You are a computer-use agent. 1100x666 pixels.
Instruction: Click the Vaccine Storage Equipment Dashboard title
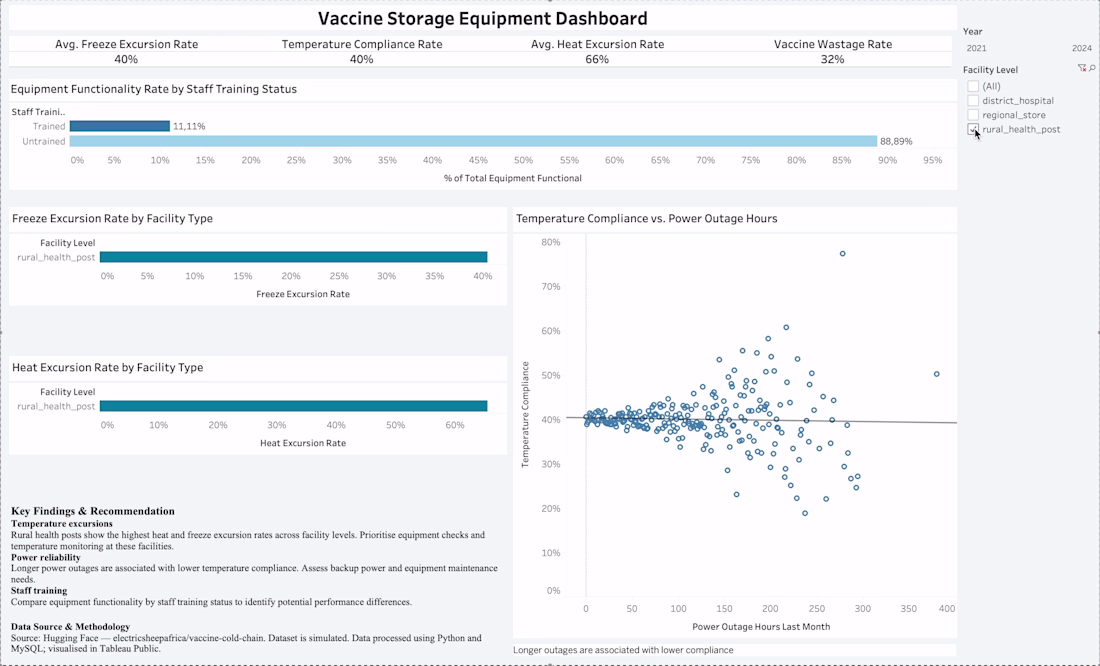[x=483, y=18]
